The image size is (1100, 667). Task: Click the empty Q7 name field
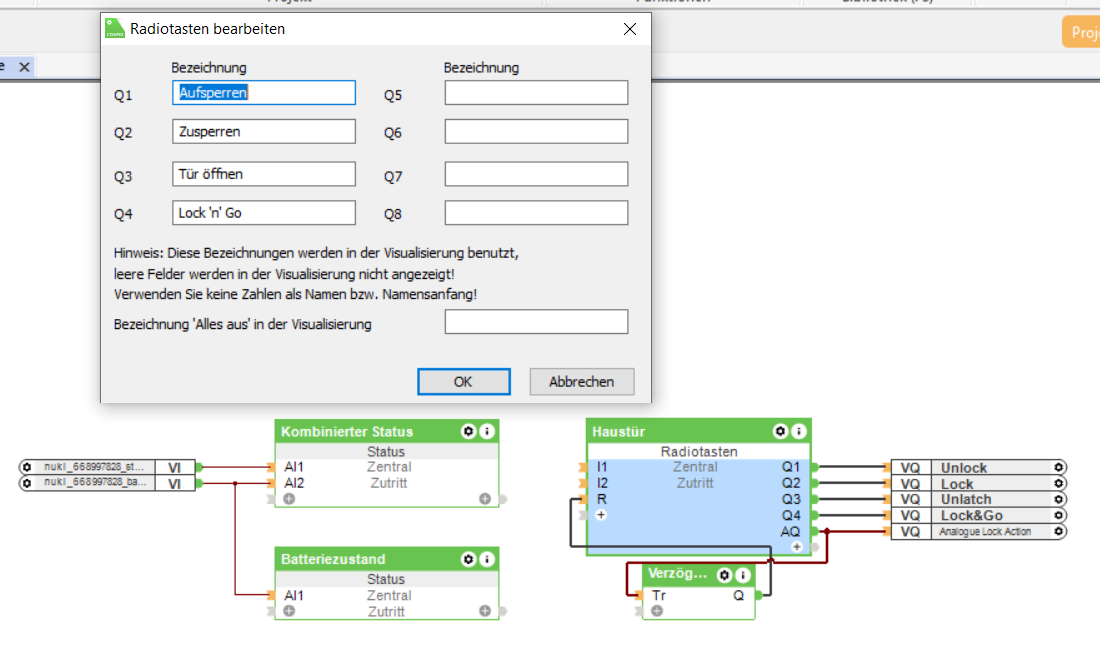coord(536,174)
